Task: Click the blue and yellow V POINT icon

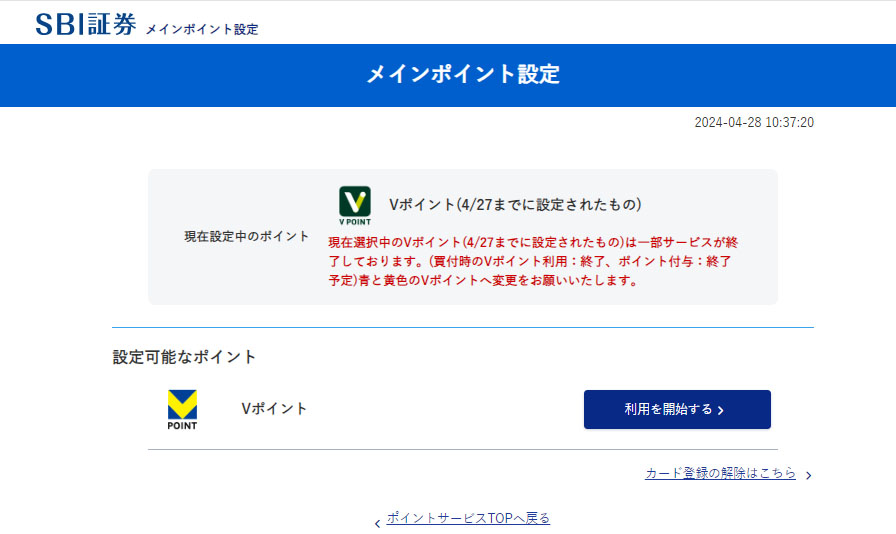Action: click(182, 406)
